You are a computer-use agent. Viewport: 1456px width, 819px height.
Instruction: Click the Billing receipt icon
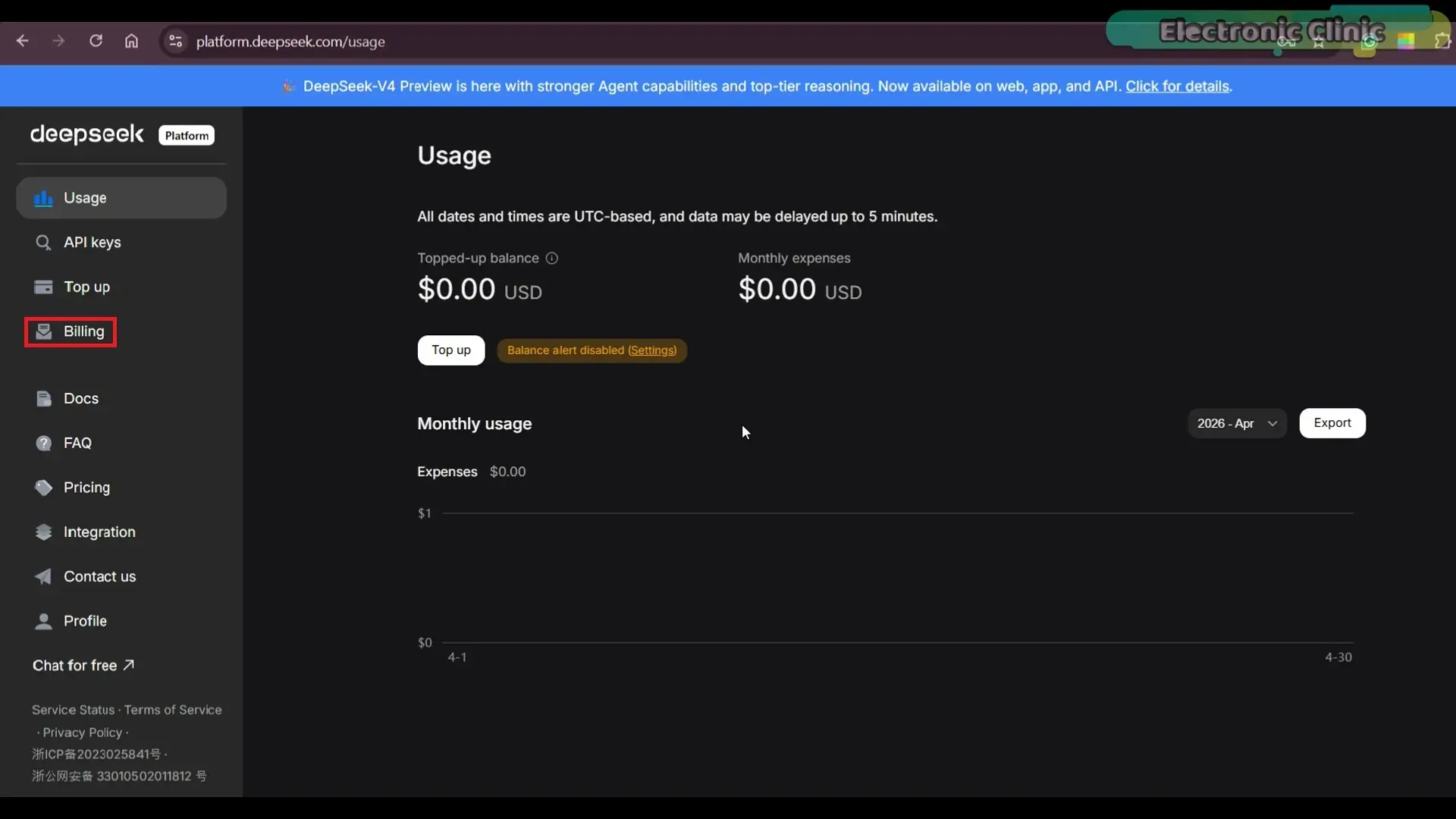43,331
